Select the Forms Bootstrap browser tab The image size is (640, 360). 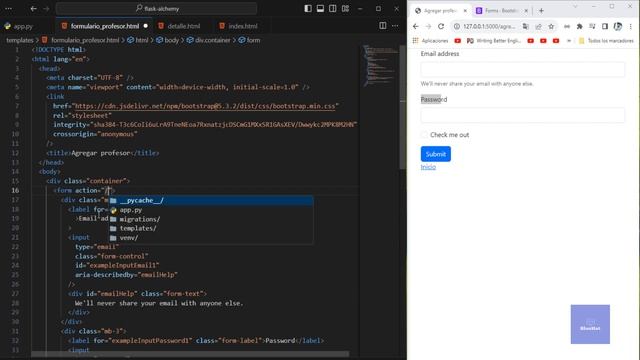click(x=502, y=11)
